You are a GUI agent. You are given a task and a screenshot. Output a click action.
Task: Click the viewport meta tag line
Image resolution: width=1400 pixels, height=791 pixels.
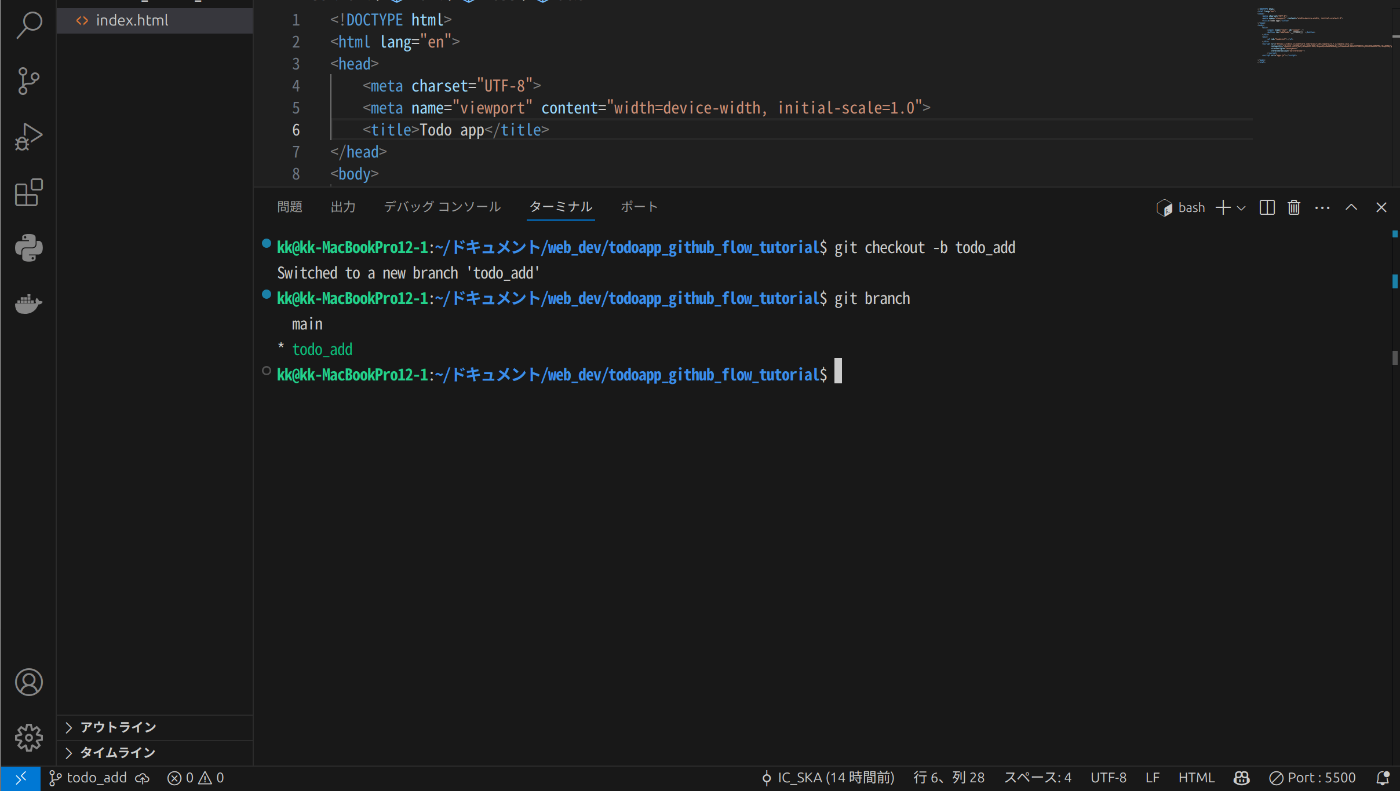647,108
